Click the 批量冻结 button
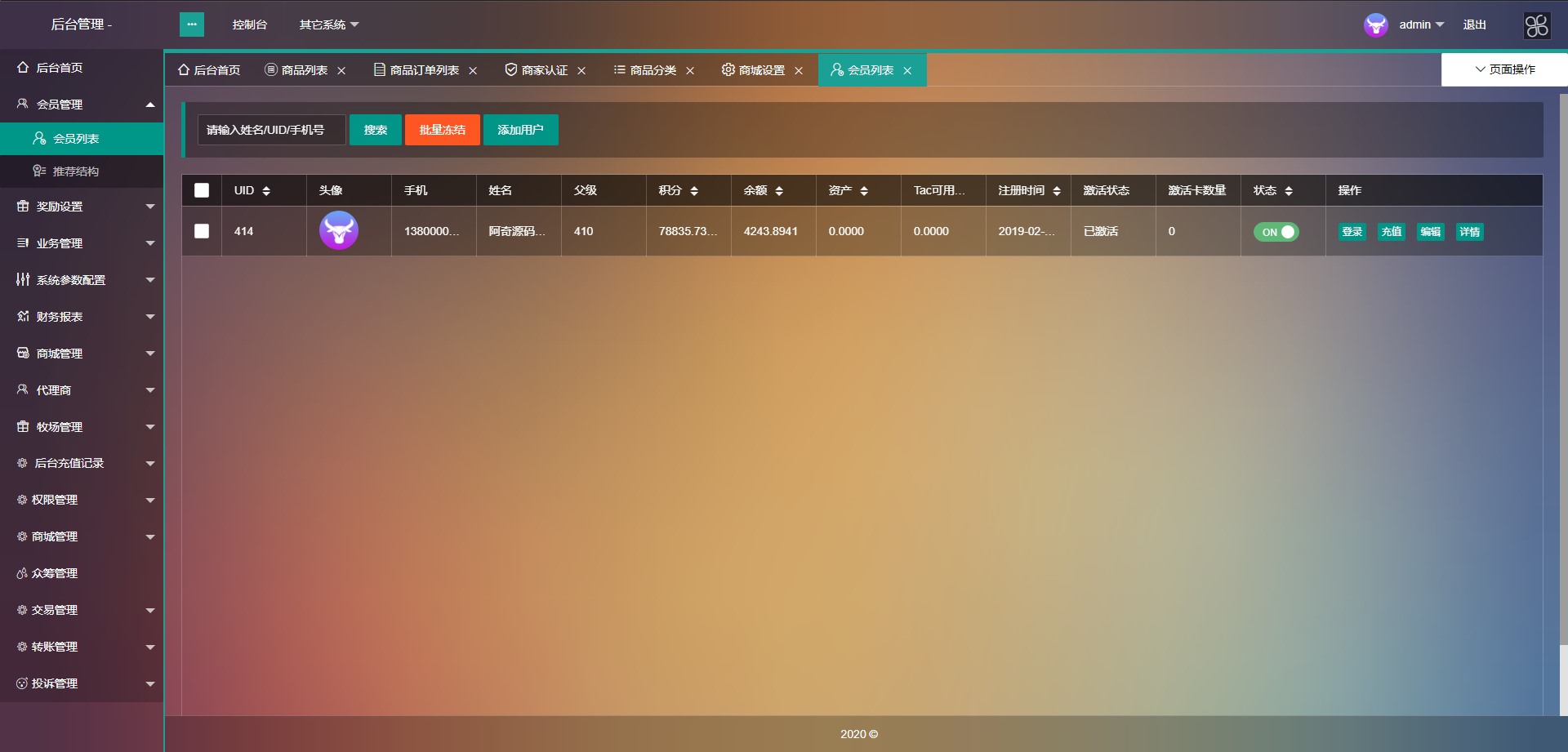This screenshot has width=1568, height=752. (442, 130)
